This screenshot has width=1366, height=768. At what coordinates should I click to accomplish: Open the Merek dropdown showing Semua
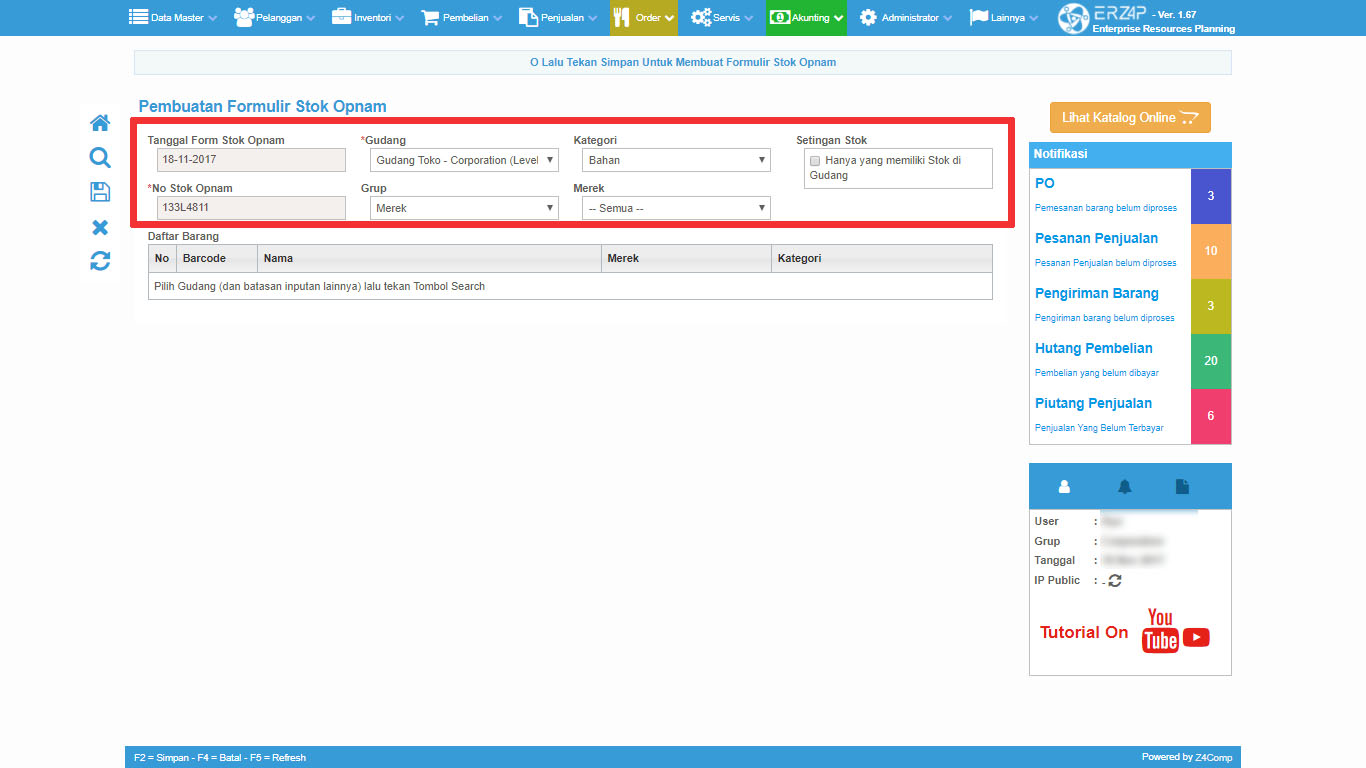click(x=676, y=208)
